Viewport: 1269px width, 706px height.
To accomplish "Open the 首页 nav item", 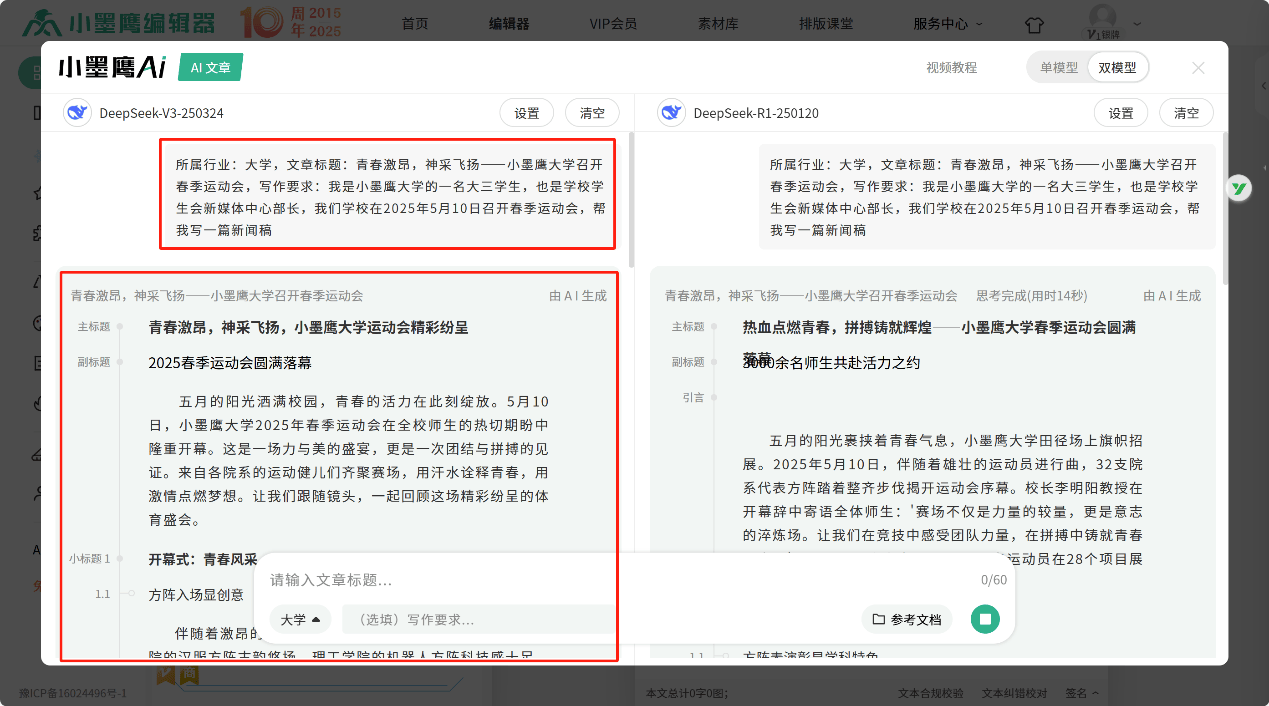I will pos(415,23).
